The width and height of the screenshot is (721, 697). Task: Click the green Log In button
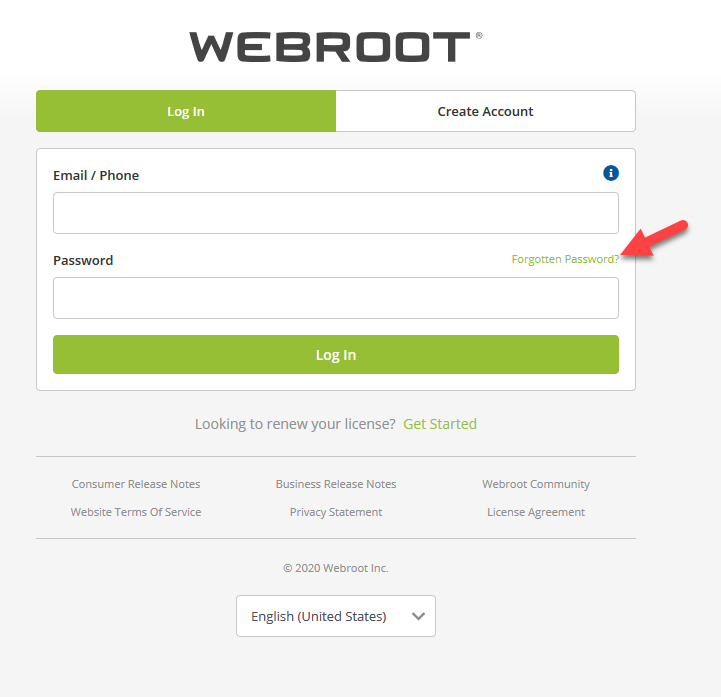tap(336, 354)
